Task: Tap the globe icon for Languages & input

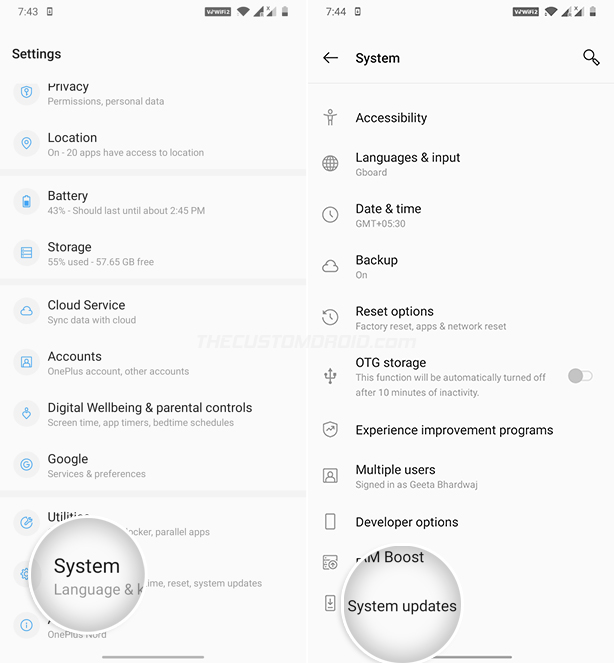Action: click(x=330, y=164)
